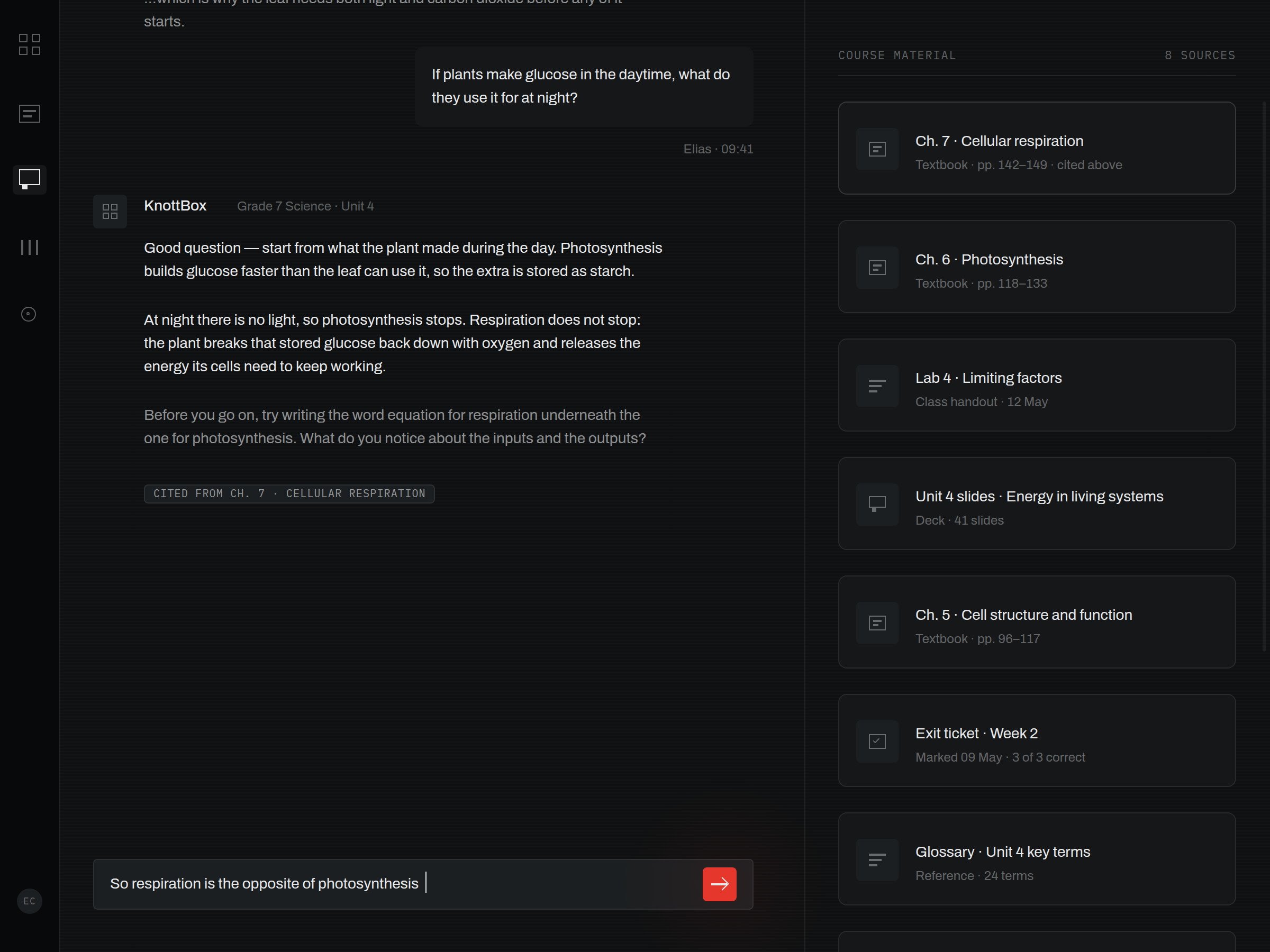
Task: Open Unit 4 slides Energy in living systems
Action: [1037, 504]
